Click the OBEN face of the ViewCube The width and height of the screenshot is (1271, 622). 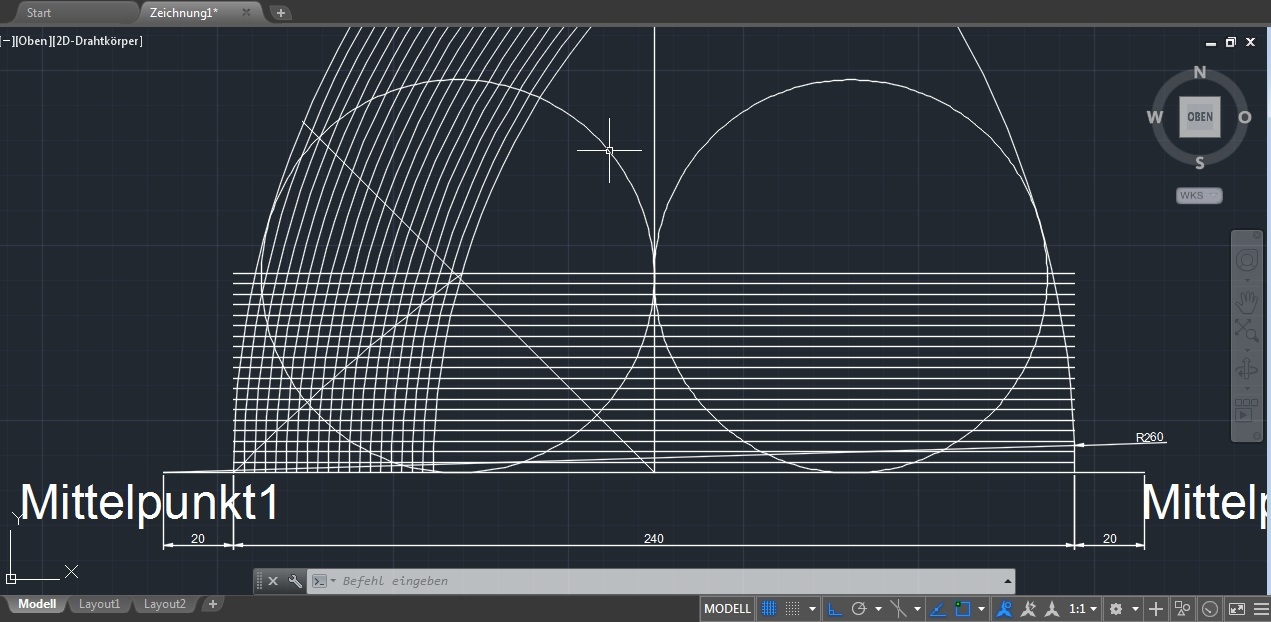tap(1200, 116)
